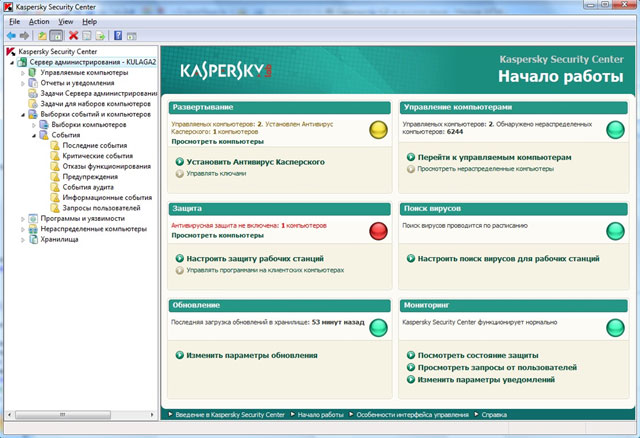Open Введение в Kaspersky Security Center footer link

click(x=230, y=415)
